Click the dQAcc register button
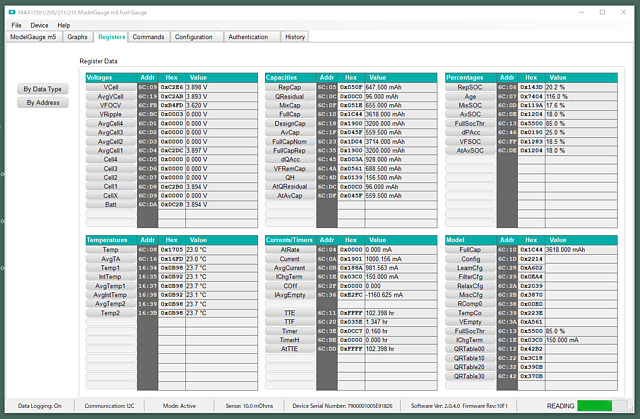 (290, 160)
